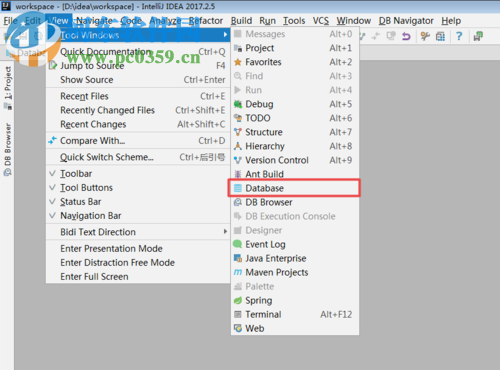The image size is (500, 370).
Task: Open the Help menu
Action: [x=451, y=21]
